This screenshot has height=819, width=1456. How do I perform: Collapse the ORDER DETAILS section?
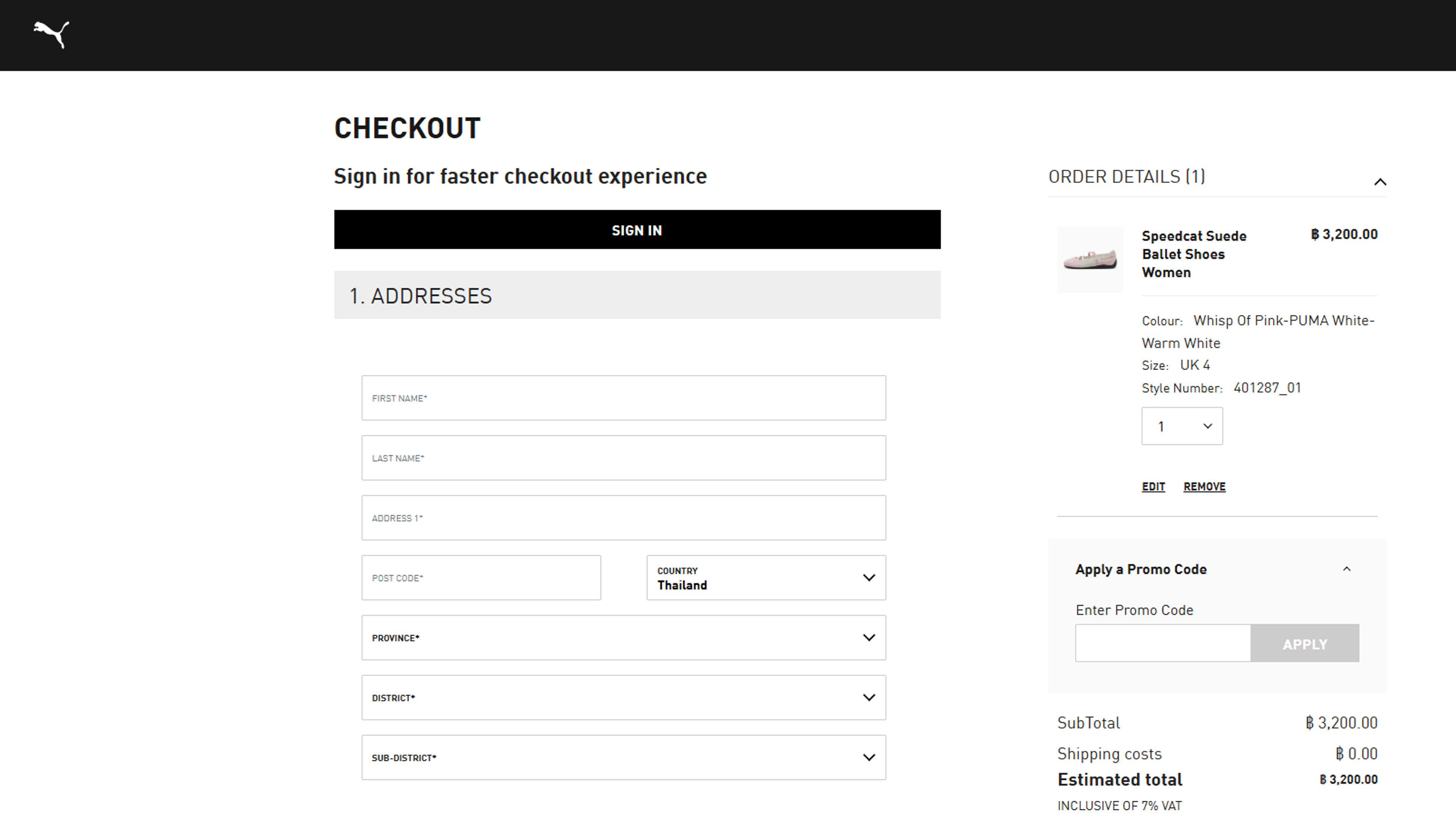(x=1380, y=182)
